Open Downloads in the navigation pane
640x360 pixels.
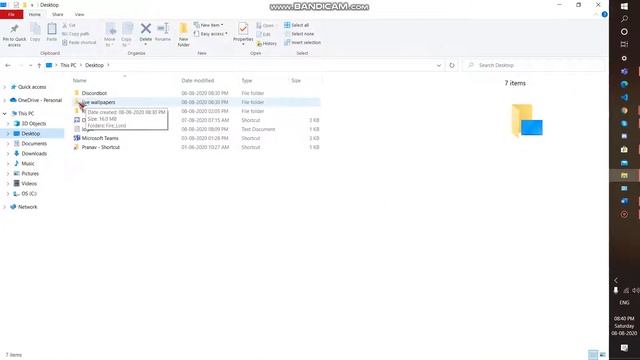coord(34,153)
